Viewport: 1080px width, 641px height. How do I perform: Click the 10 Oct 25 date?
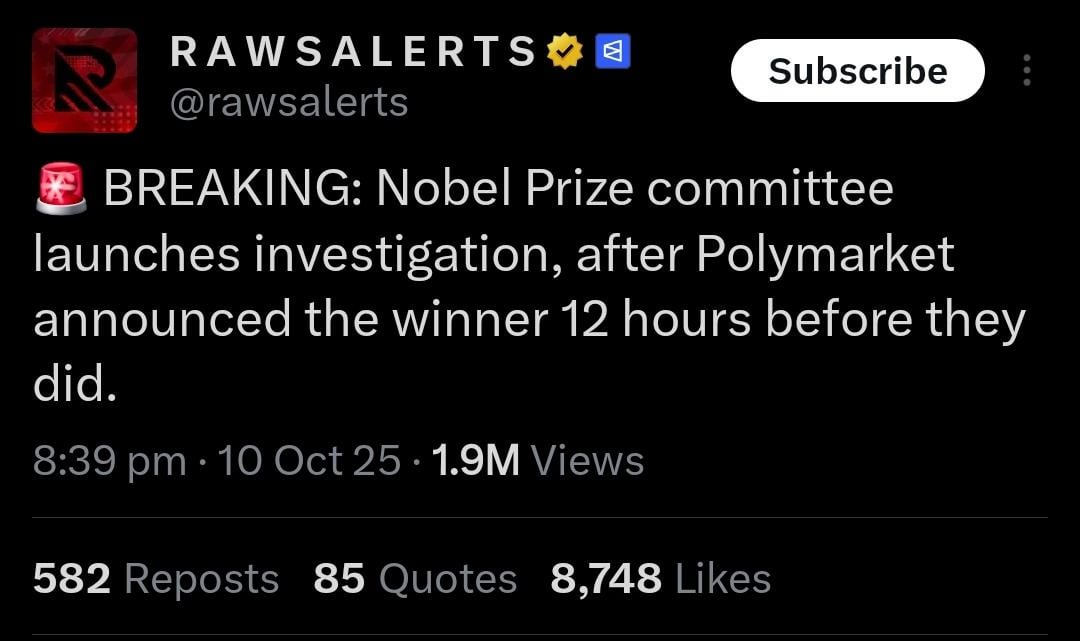point(308,461)
